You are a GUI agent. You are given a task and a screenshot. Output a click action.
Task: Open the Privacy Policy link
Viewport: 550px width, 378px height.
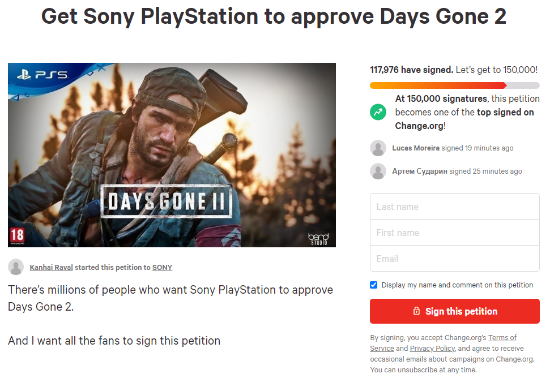pyautogui.click(x=432, y=349)
